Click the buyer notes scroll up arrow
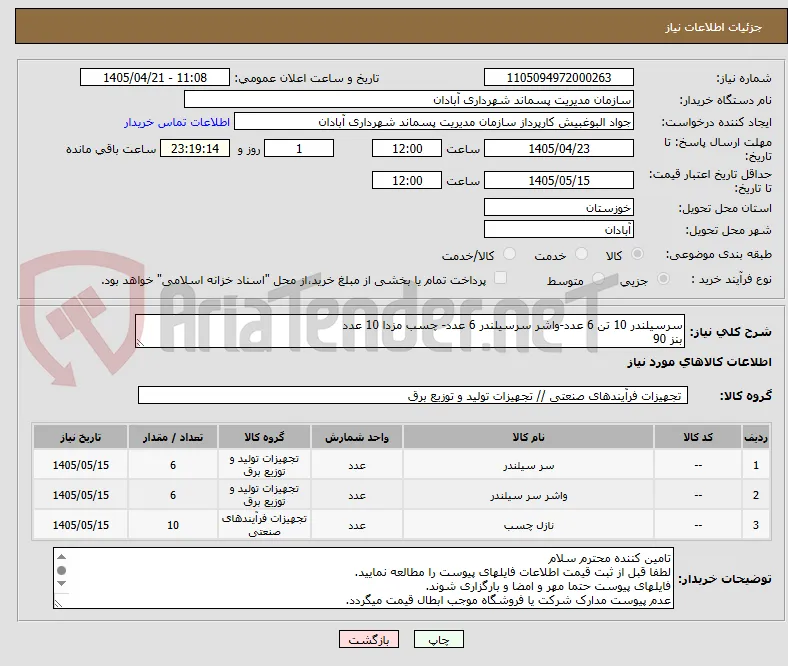 [x=61, y=556]
